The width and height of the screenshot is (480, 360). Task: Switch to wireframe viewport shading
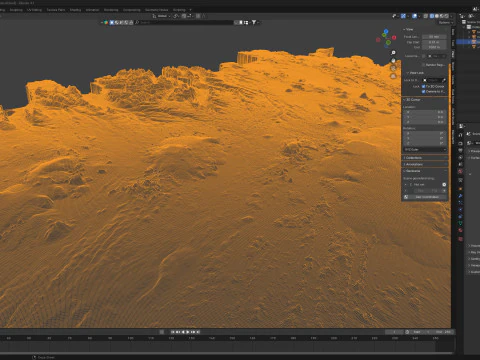coord(432,16)
